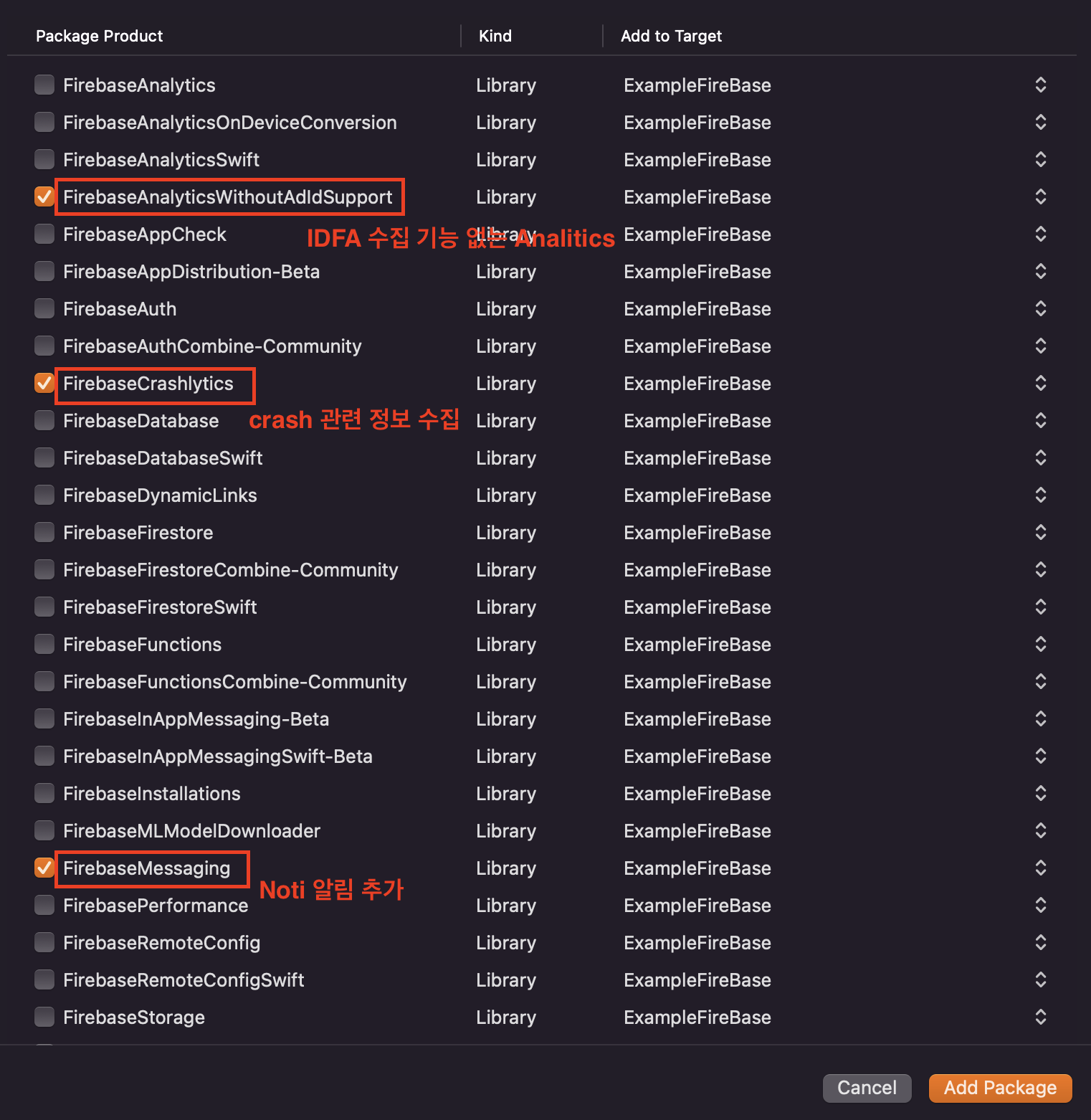Change target for FirebaseMessaging row
Viewport: 1091px width, 1120px height.
click(1041, 868)
